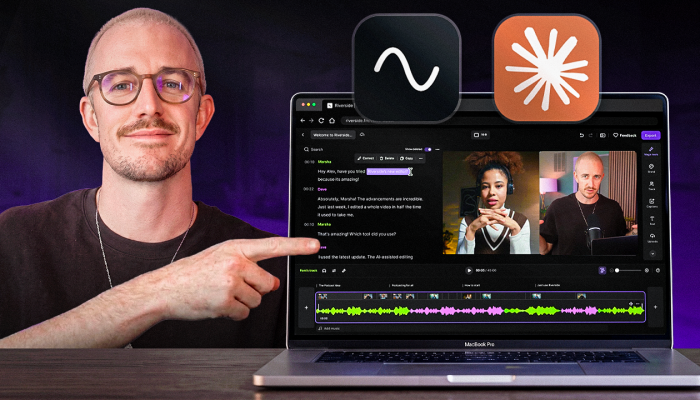Click the layers icon above the timeline
The image size is (700, 400).
coord(334,271)
